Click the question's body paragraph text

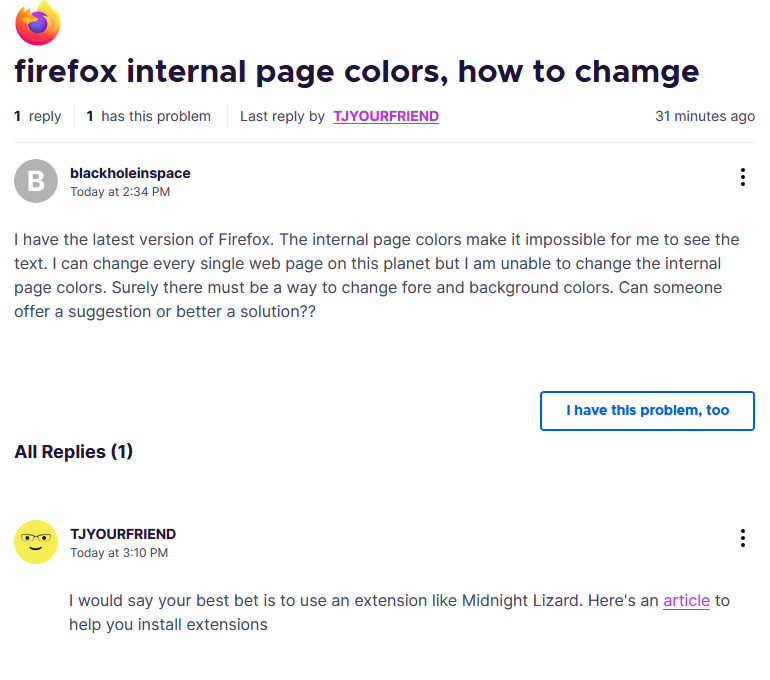(x=376, y=275)
